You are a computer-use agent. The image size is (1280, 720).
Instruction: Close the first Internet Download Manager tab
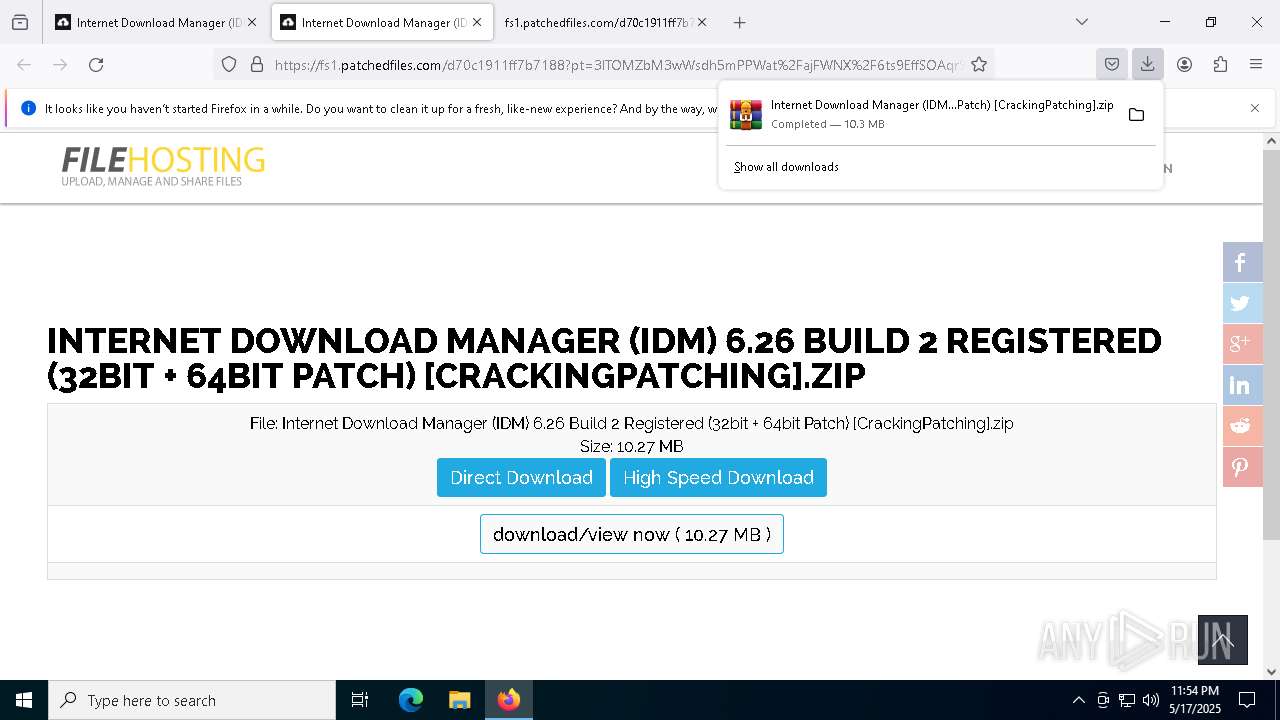tap(252, 22)
